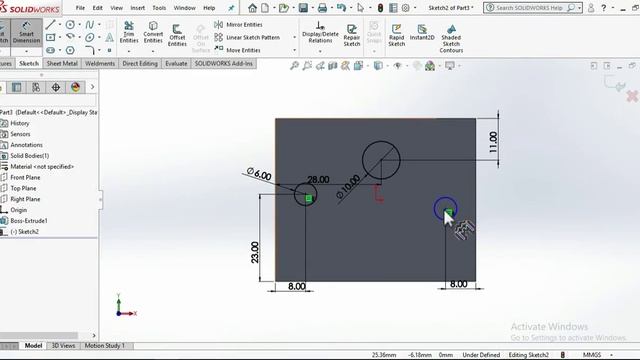Click the Undo icon
This screenshot has width=640, height=360.
(341, 8)
